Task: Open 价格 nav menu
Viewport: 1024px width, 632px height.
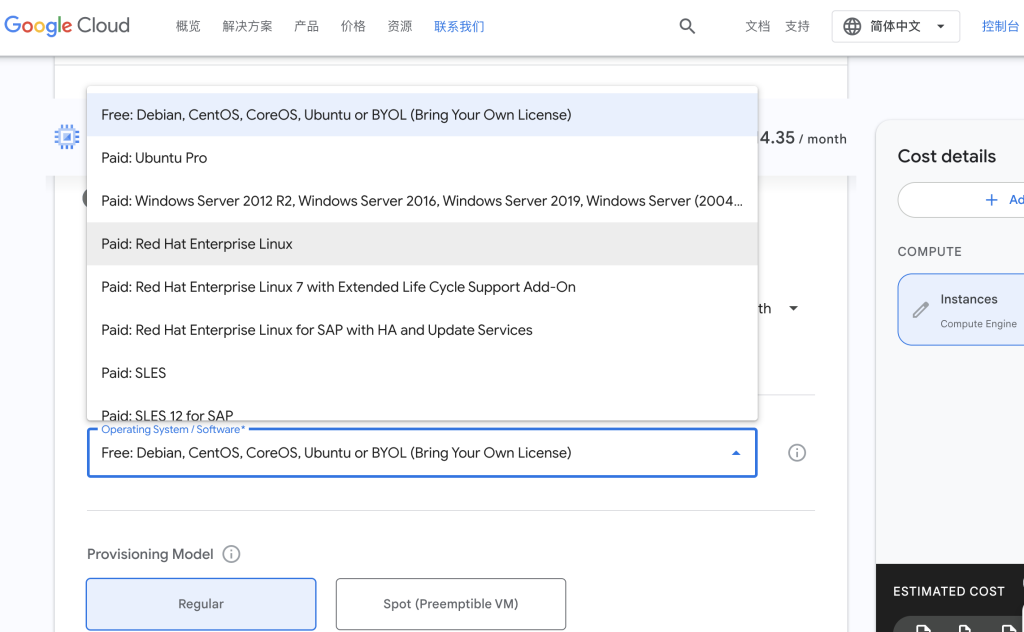Action: click(x=353, y=26)
